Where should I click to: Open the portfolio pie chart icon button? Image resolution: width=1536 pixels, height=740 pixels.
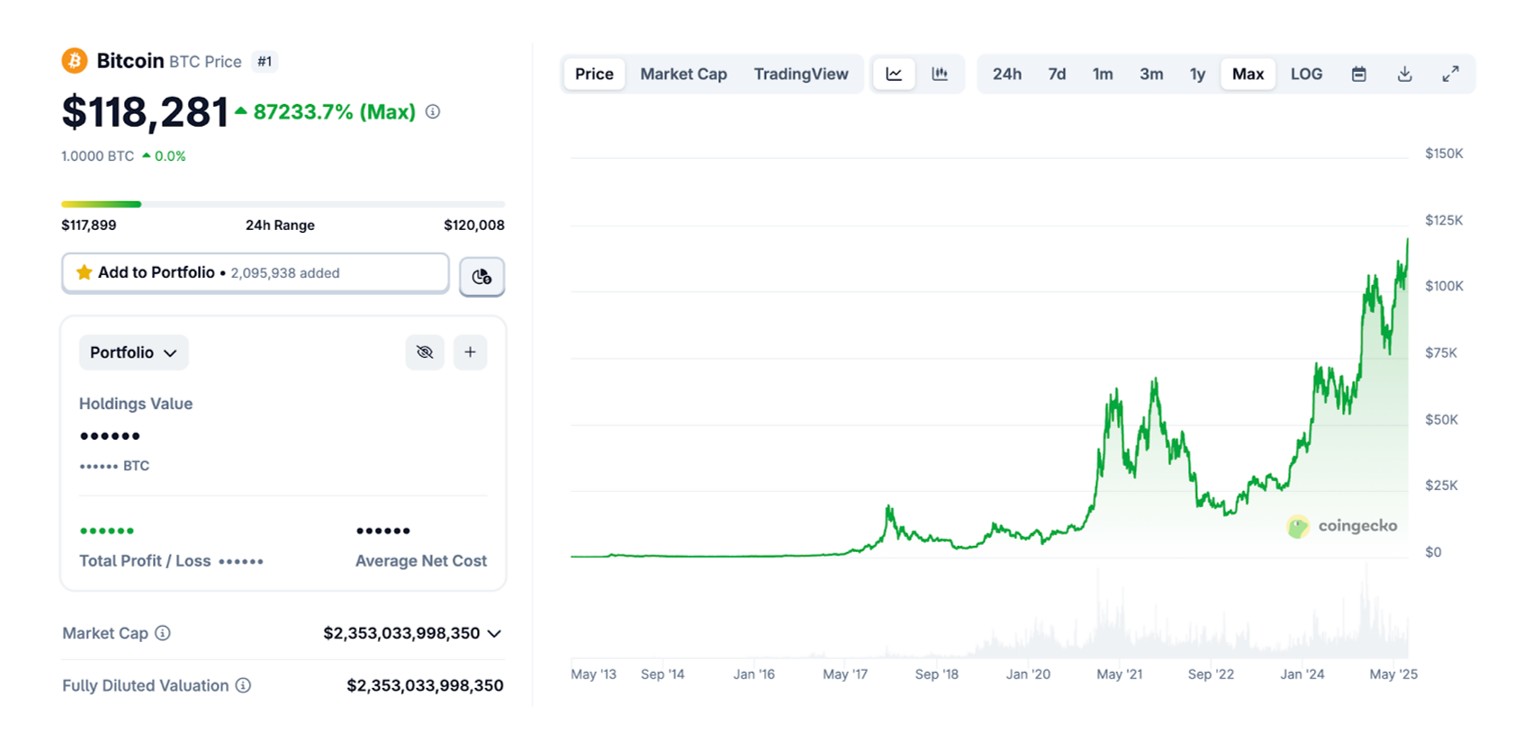(482, 277)
